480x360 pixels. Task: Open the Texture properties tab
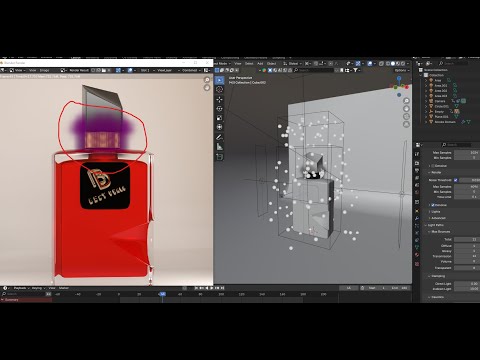(417, 264)
